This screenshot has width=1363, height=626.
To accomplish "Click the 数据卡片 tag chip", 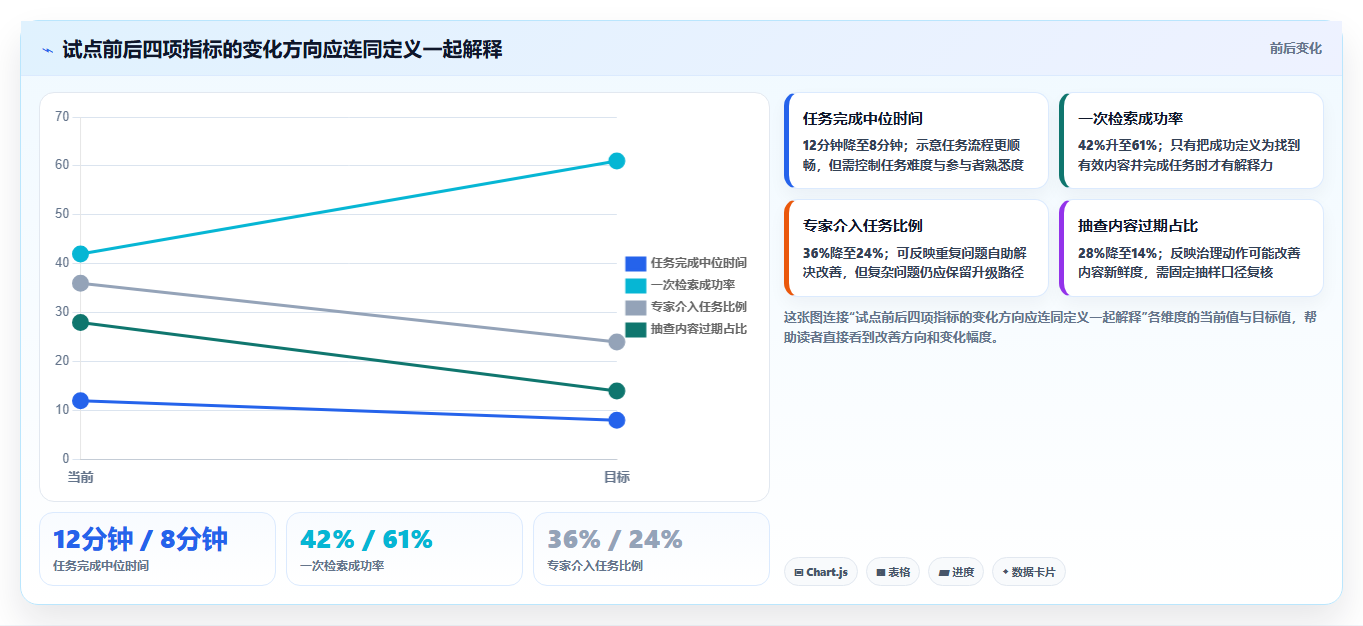I will point(1029,572).
